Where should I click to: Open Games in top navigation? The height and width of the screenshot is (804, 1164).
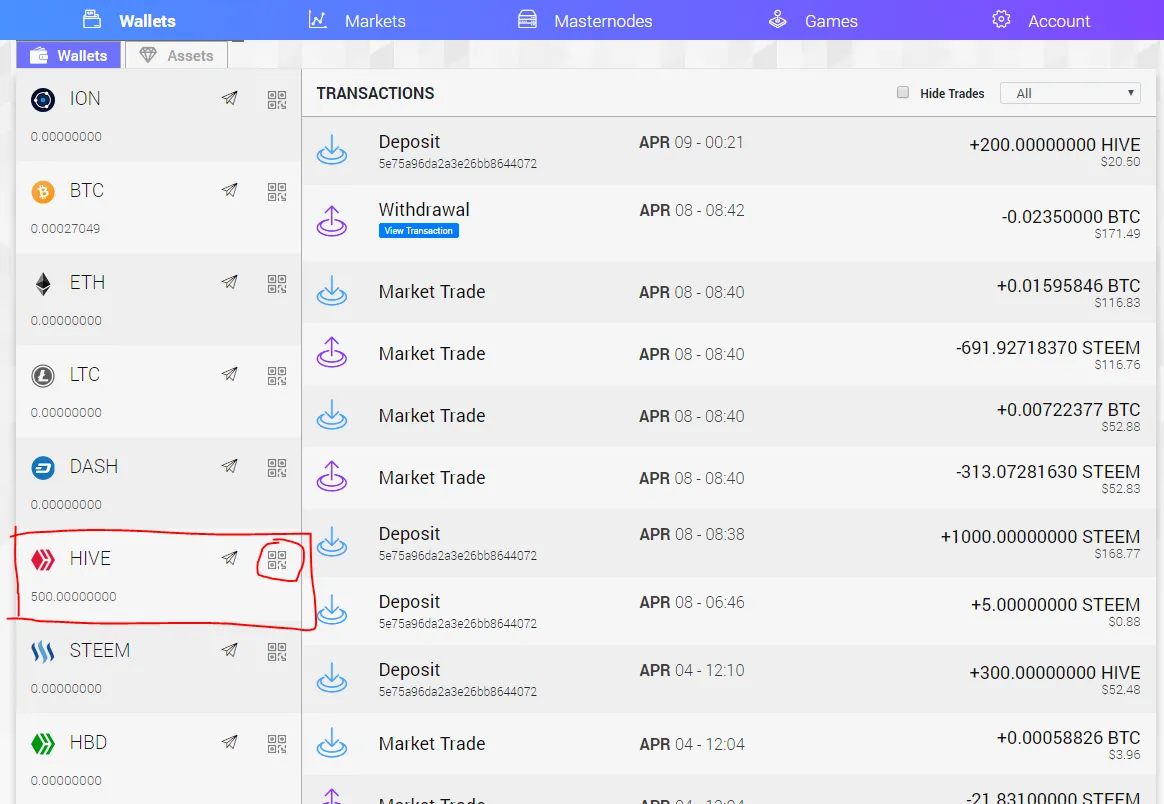pyautogui.click(x=813, y=20)
